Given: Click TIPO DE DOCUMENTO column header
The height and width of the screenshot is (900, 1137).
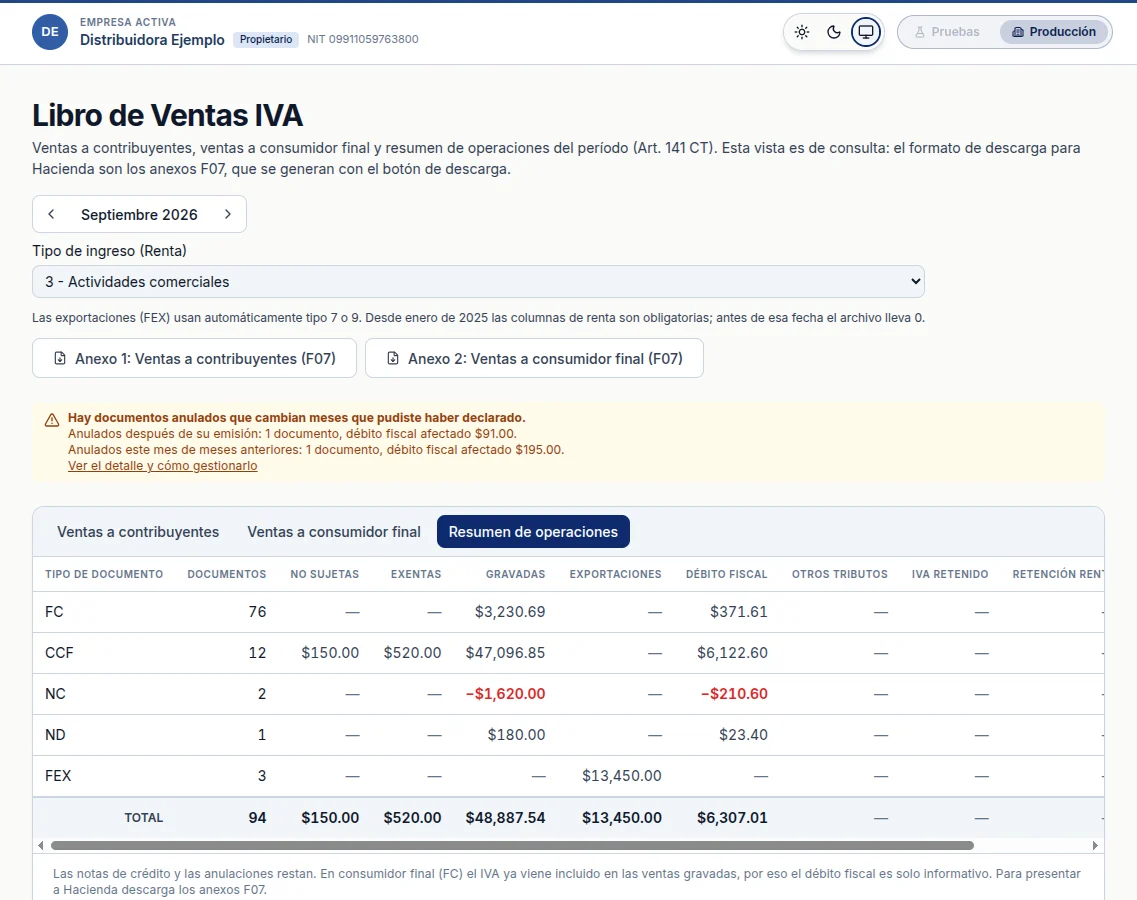Looking at the screenshot, I should tap(104, 574).
